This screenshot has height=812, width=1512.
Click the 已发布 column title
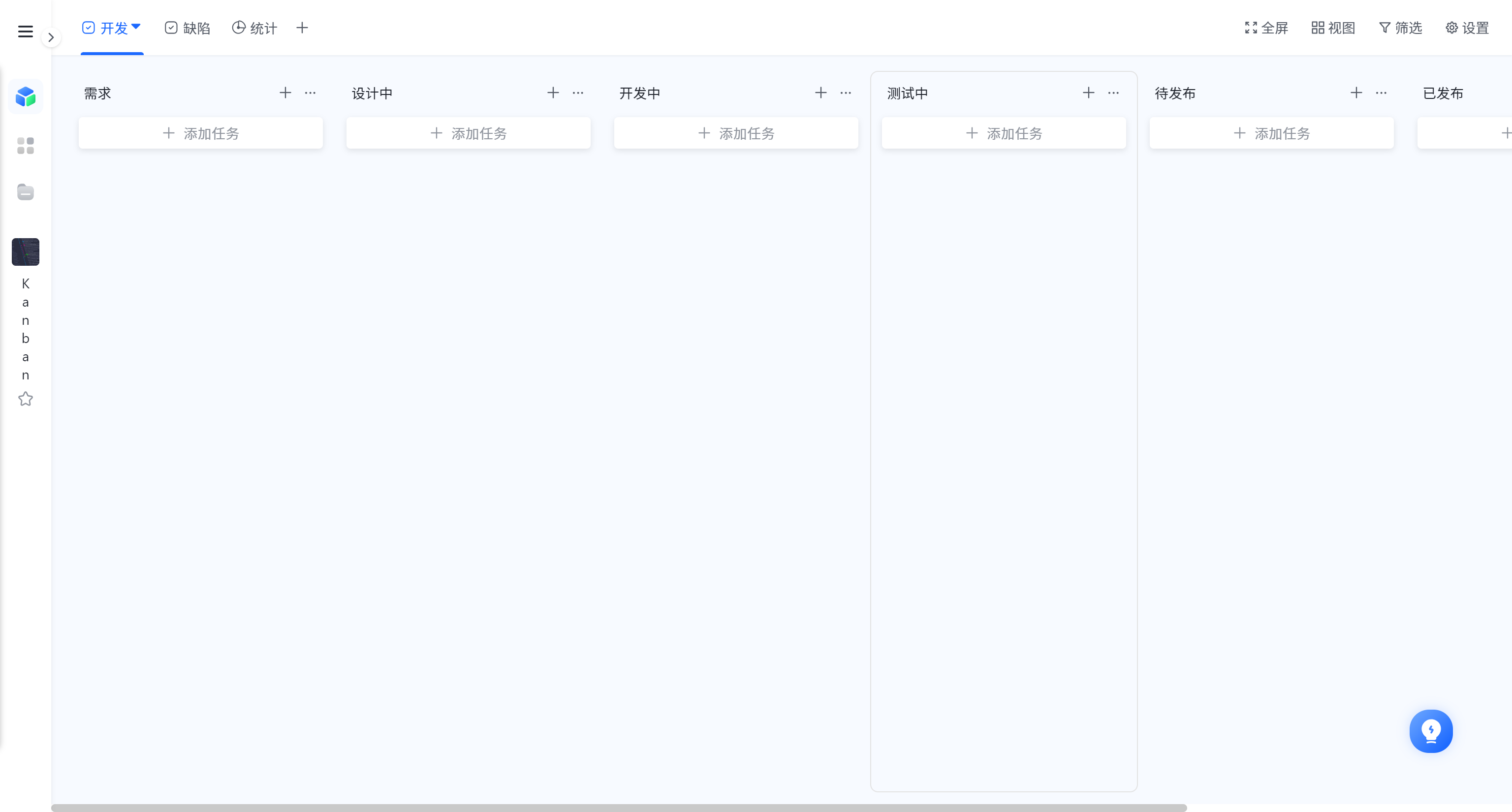coord(1443,94)
